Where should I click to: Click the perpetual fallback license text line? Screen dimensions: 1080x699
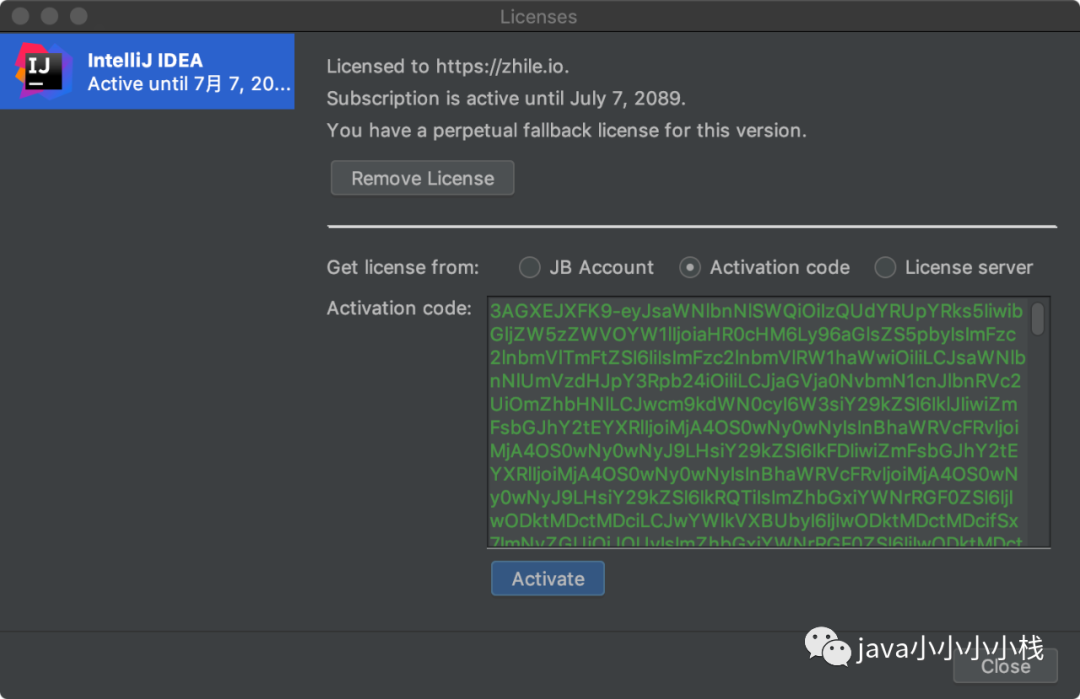point(566,130)
